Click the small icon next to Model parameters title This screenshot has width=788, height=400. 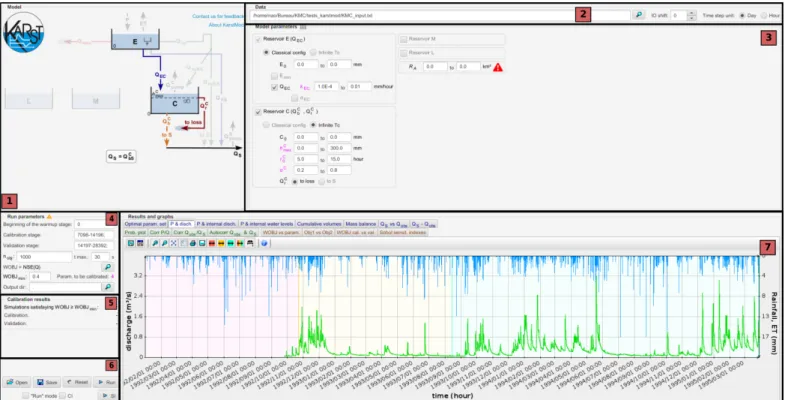pyautogui.click(x=303, y=27)
